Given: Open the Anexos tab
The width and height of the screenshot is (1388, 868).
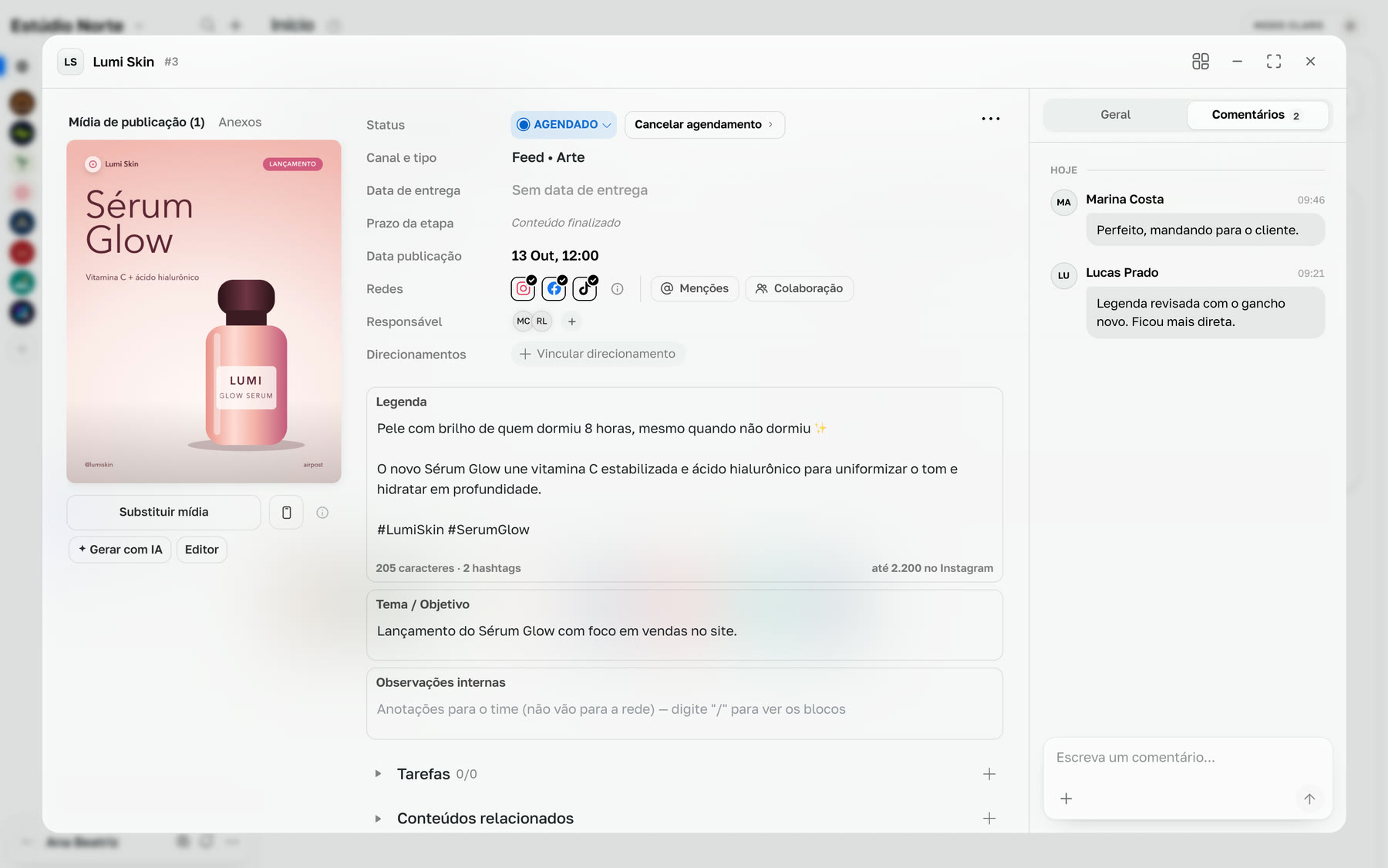Looking at the screenshot, I should tap(240, 122).
